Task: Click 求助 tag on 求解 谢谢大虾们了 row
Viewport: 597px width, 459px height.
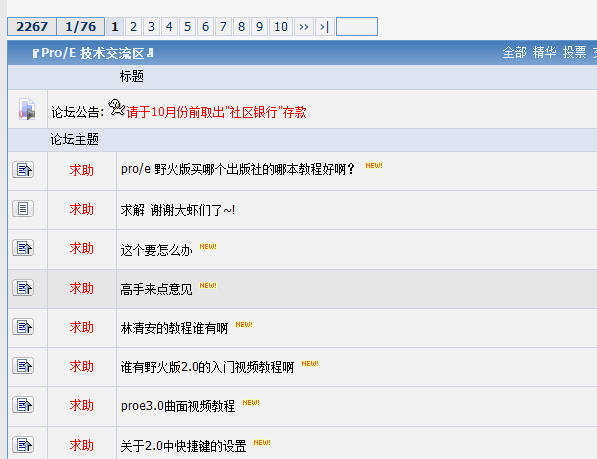Action: (x=81, y=209)
